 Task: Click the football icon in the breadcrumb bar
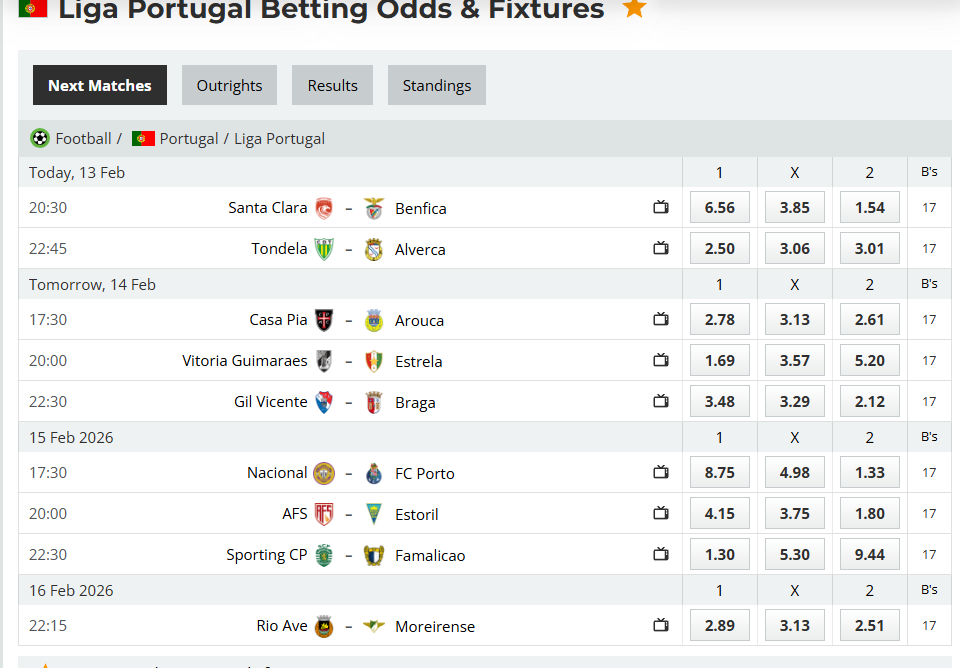(x=39, y=138)
